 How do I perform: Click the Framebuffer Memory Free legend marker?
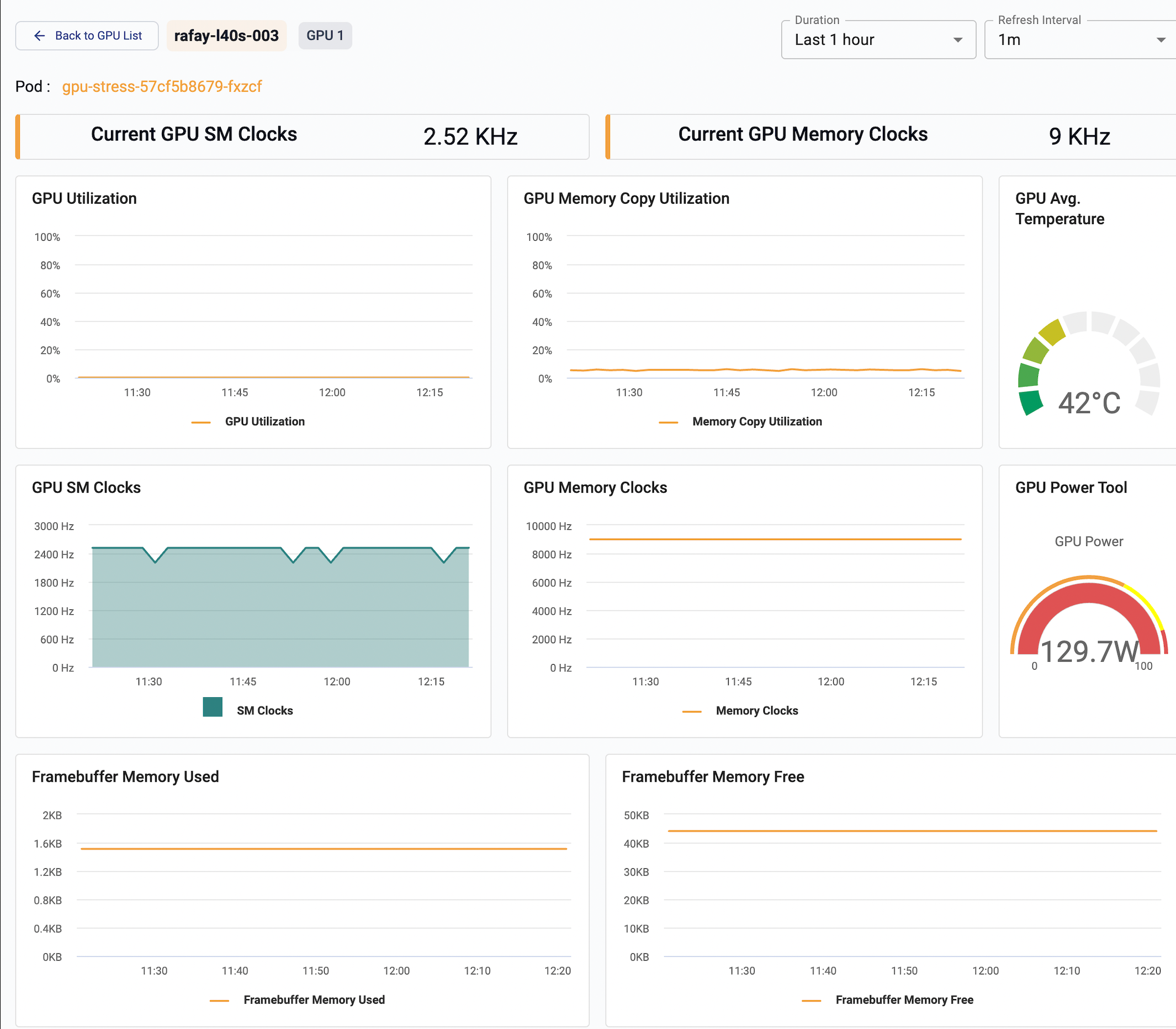(812, 999)
